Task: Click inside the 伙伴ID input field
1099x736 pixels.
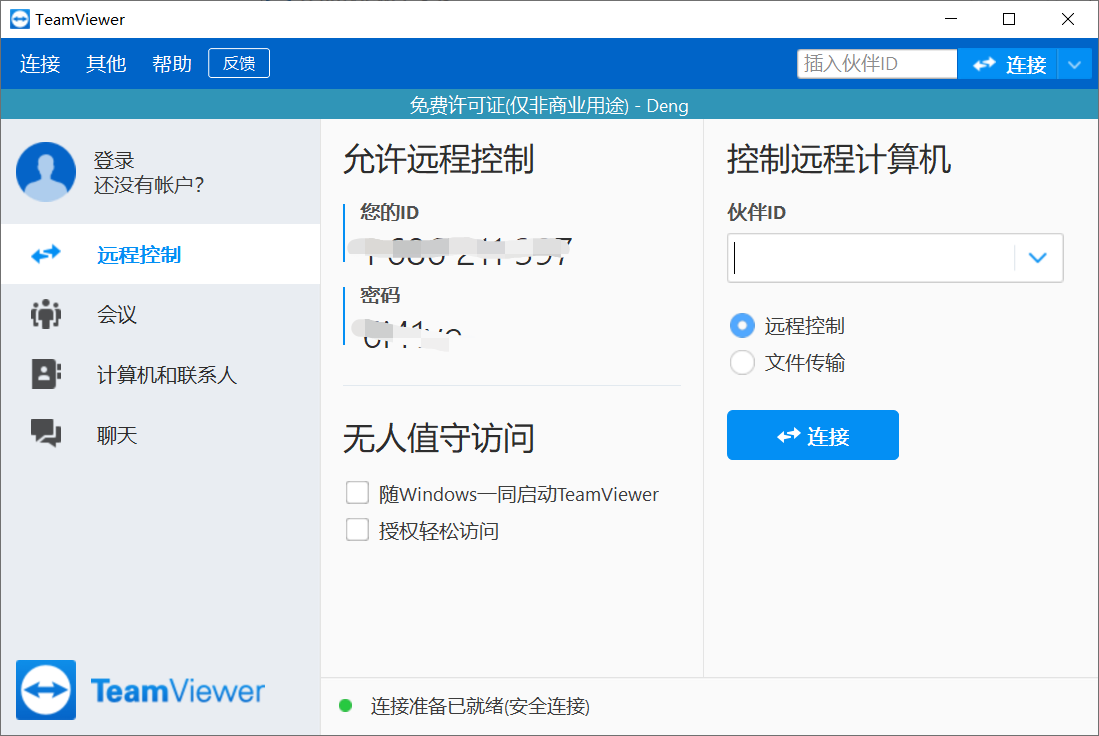Action: 870,258
